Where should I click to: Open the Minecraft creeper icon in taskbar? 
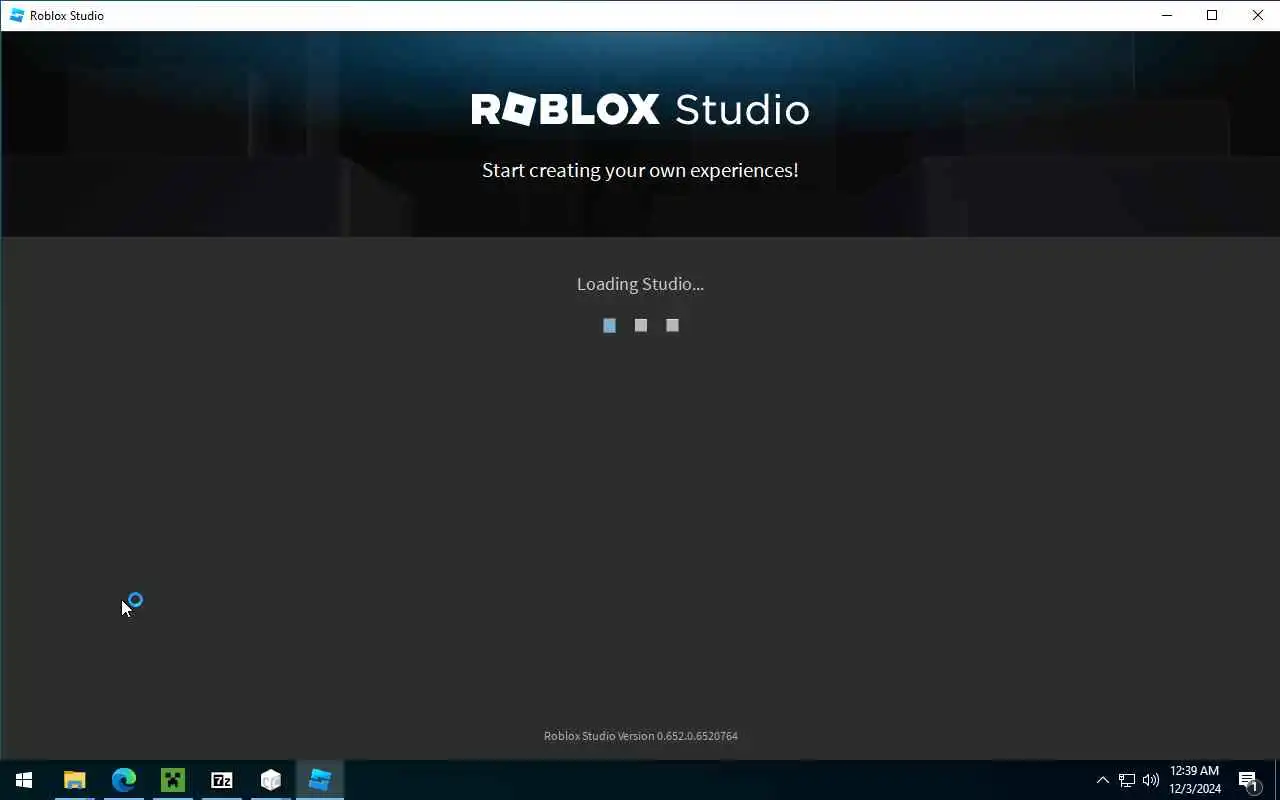coord(172,780)
